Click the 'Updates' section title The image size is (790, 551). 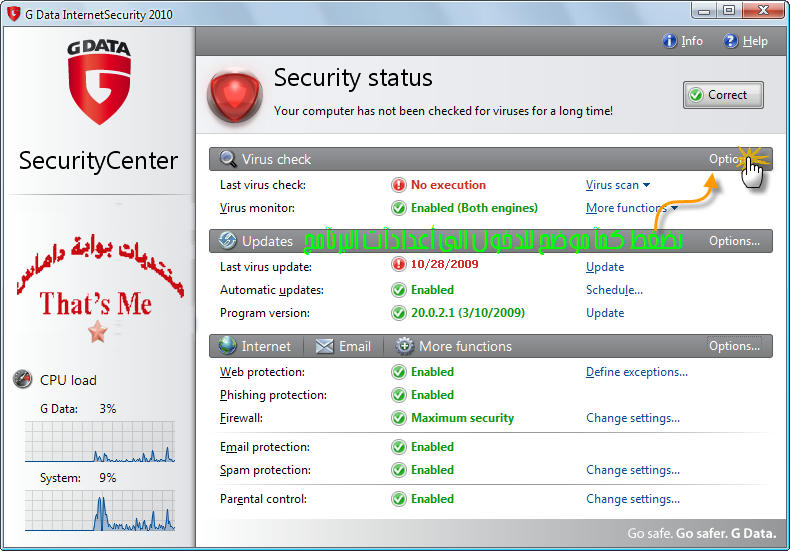267,241
